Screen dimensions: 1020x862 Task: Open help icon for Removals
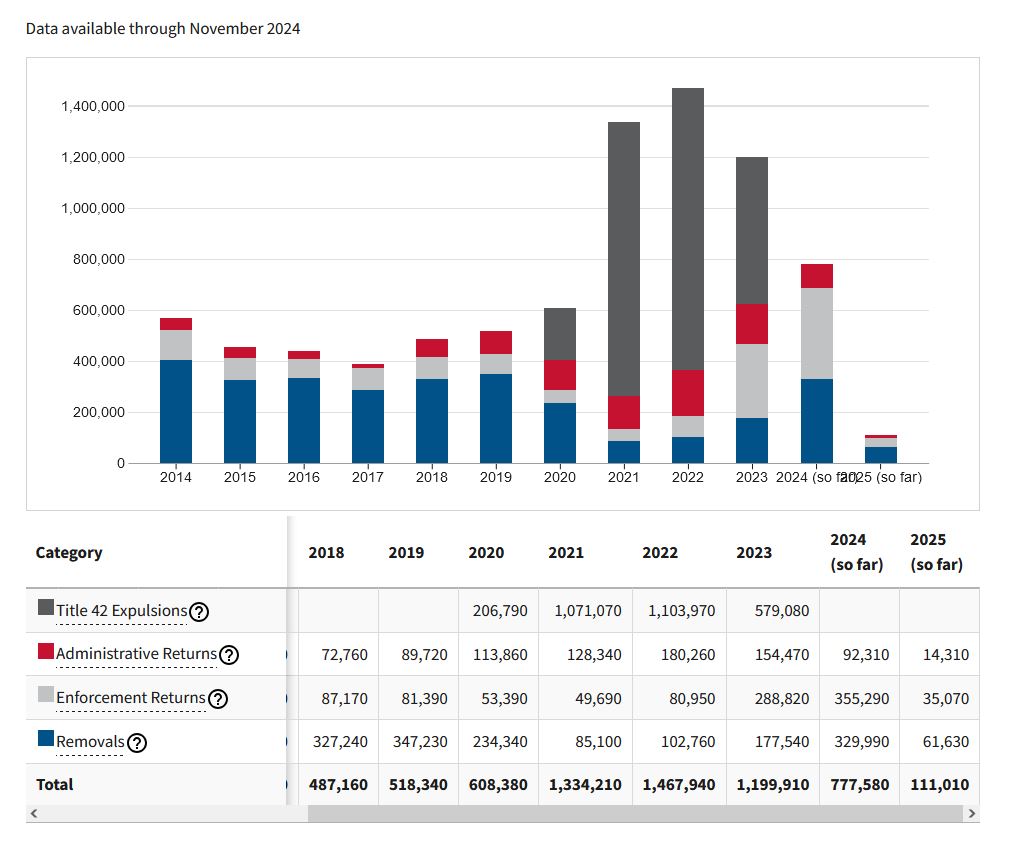[x=137, y=742]
